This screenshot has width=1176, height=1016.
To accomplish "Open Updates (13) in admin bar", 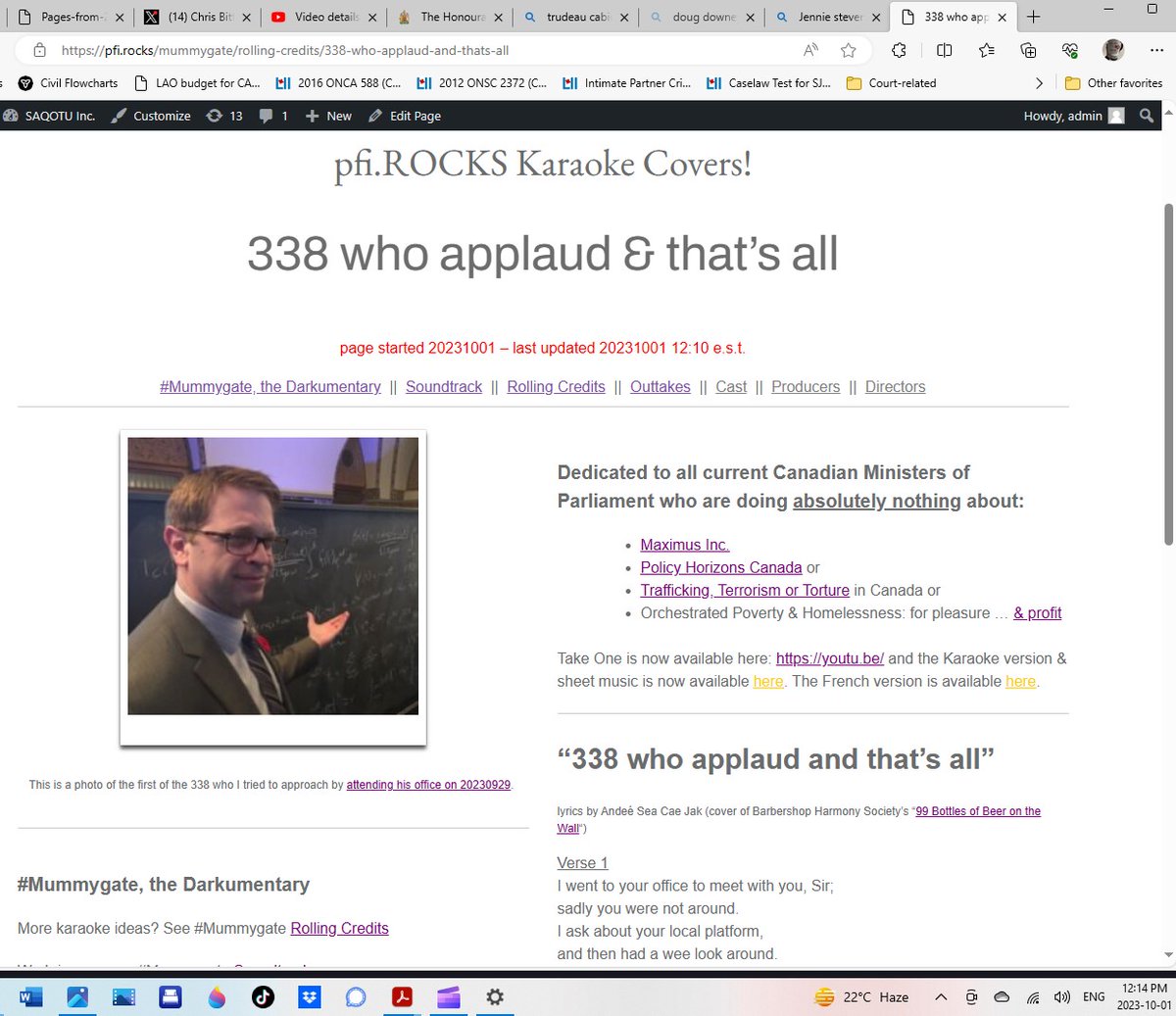I will (223, 116).
